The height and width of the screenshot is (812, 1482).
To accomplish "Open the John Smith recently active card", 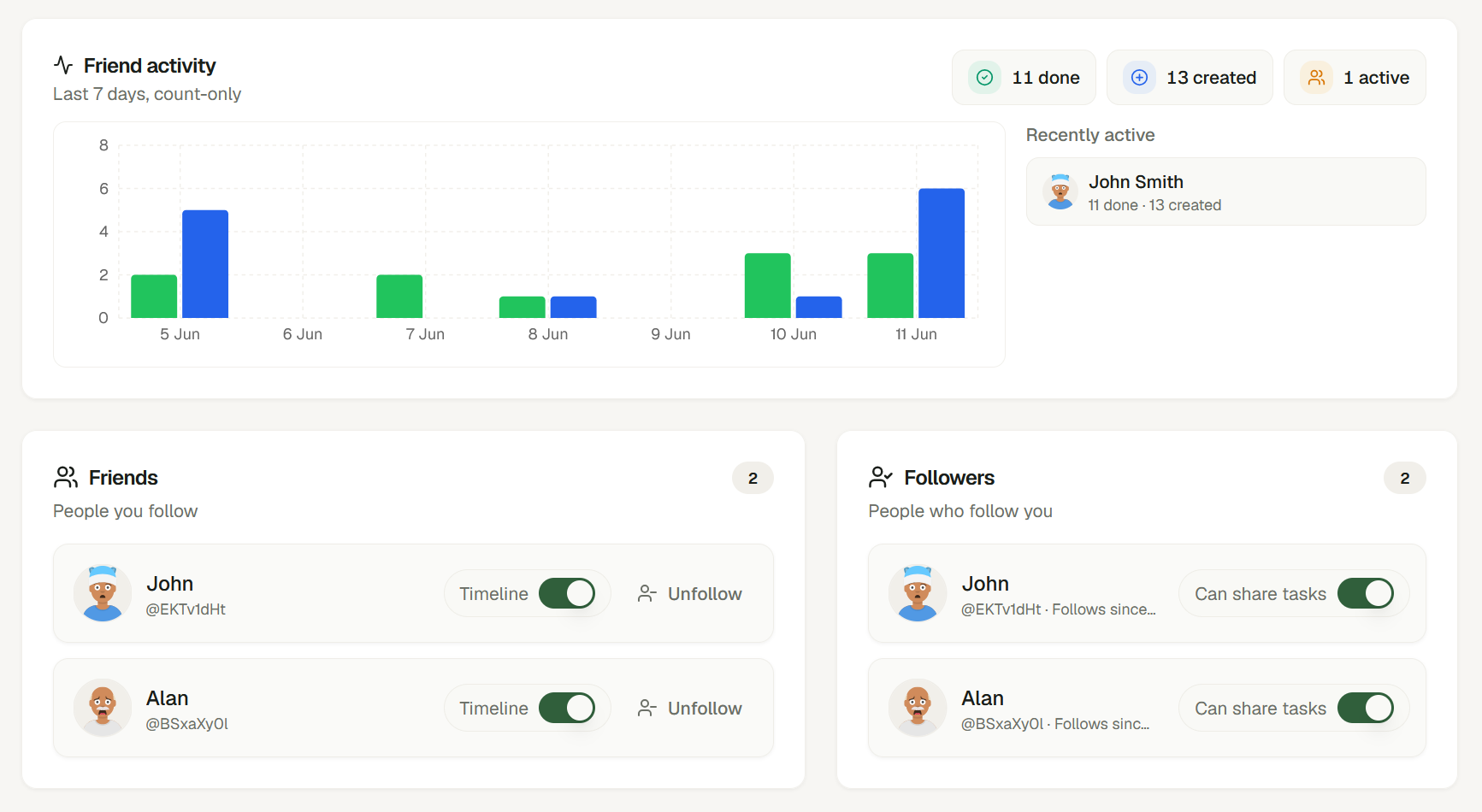I will click(x=1225, y=191).
